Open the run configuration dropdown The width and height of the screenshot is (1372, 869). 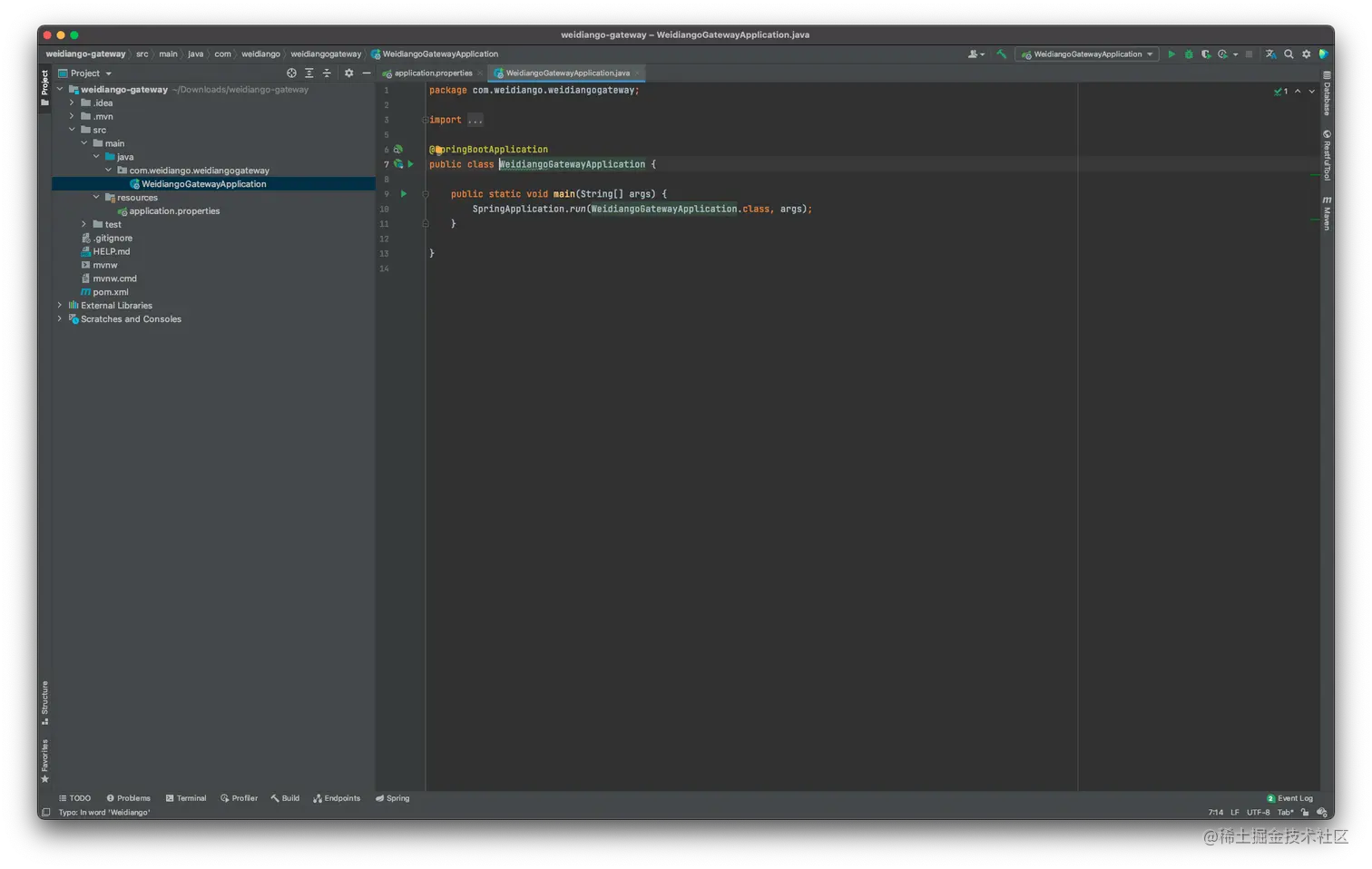(1087, 54)
